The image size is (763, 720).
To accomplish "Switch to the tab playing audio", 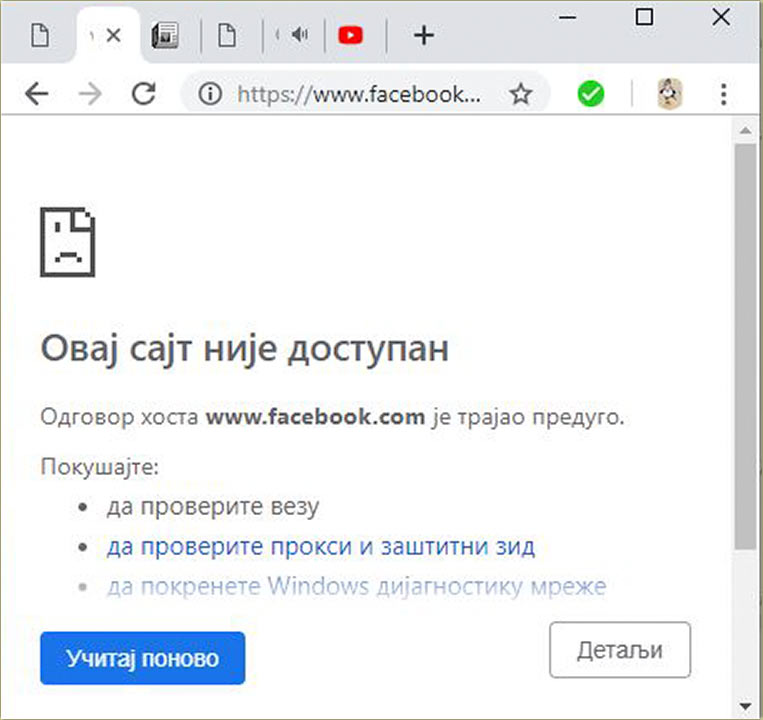I will tap(297, 36).
